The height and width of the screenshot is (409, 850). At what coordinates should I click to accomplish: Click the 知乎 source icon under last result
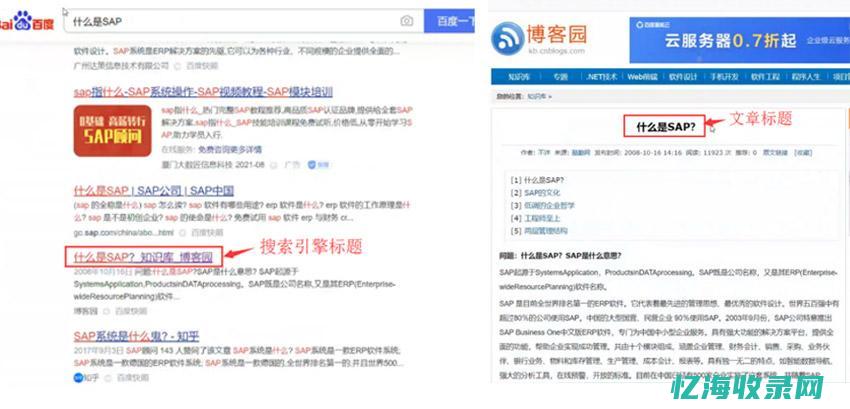80,378
